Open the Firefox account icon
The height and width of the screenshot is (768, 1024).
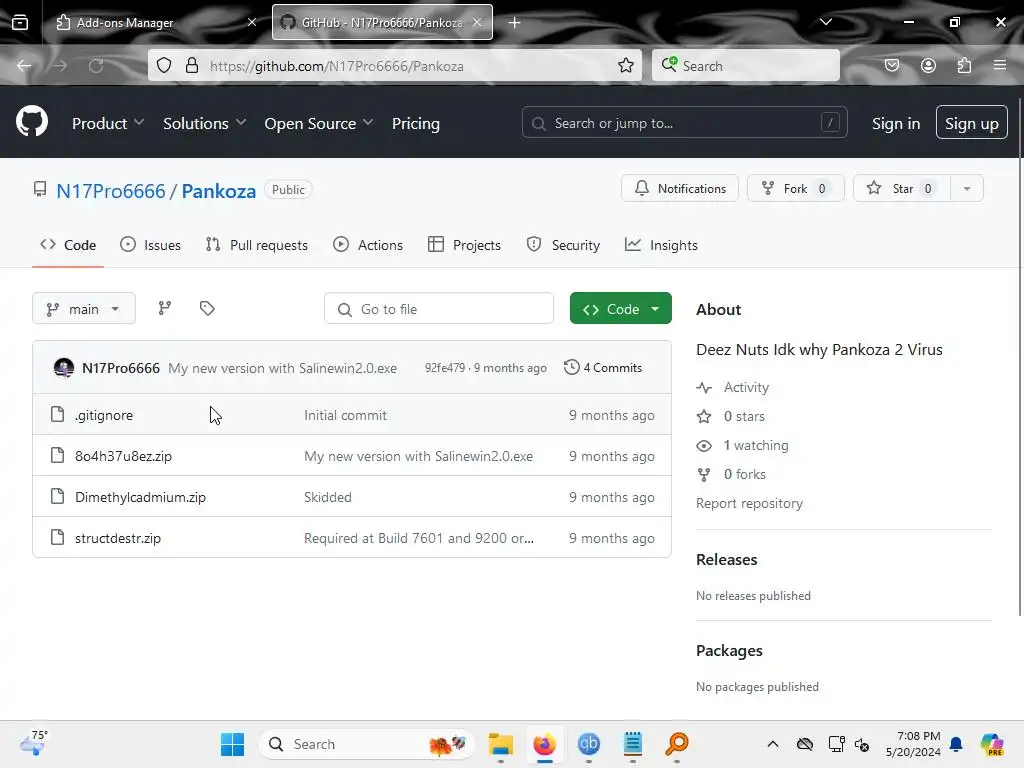click(x=928, y=65)
